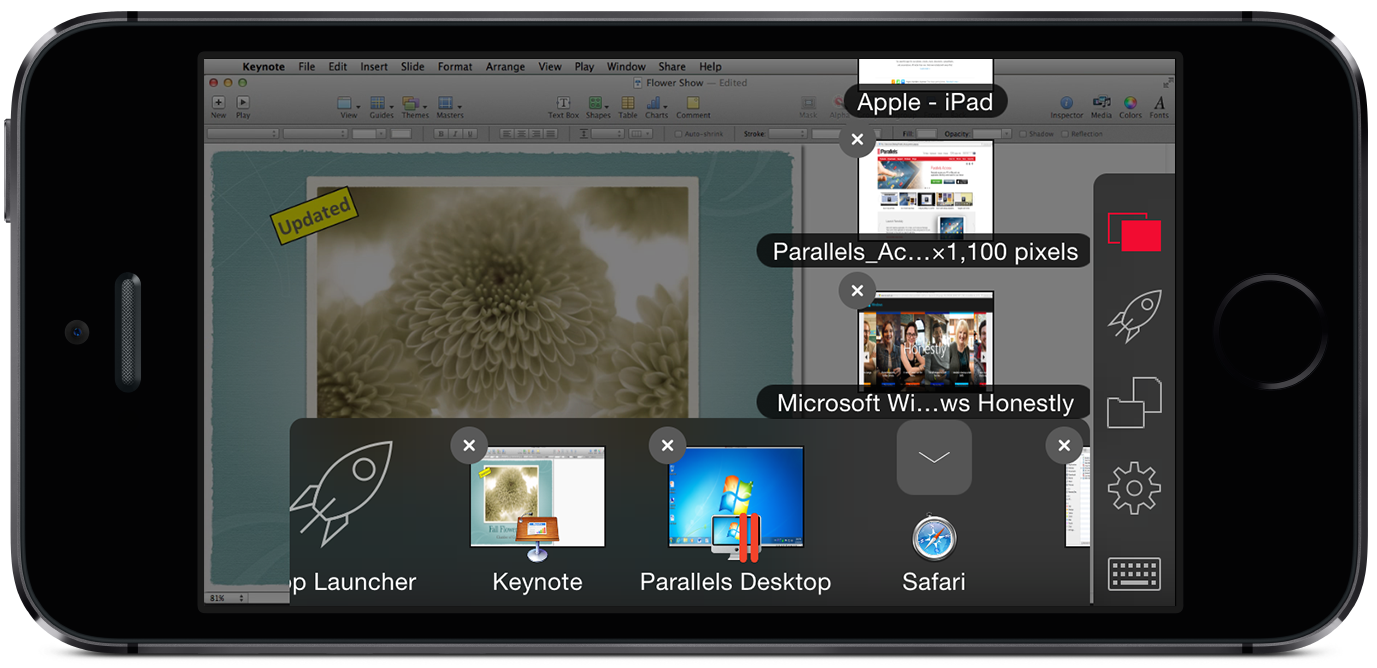Tap the overlapping windows icon in the sidebar
This screenshot has height=668, width=1377.
click(x=1134, y=403)
